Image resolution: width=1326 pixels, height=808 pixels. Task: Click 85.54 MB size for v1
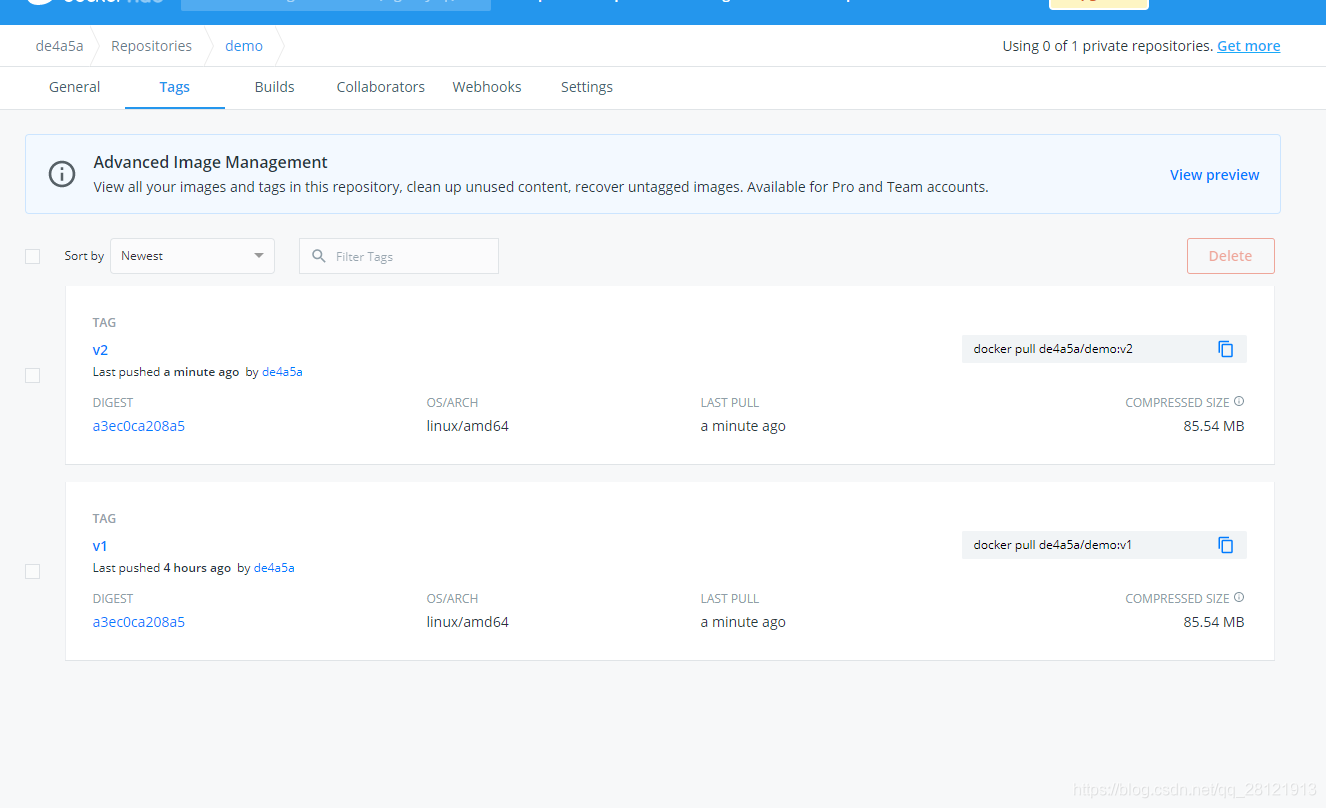pos(1214,622)
